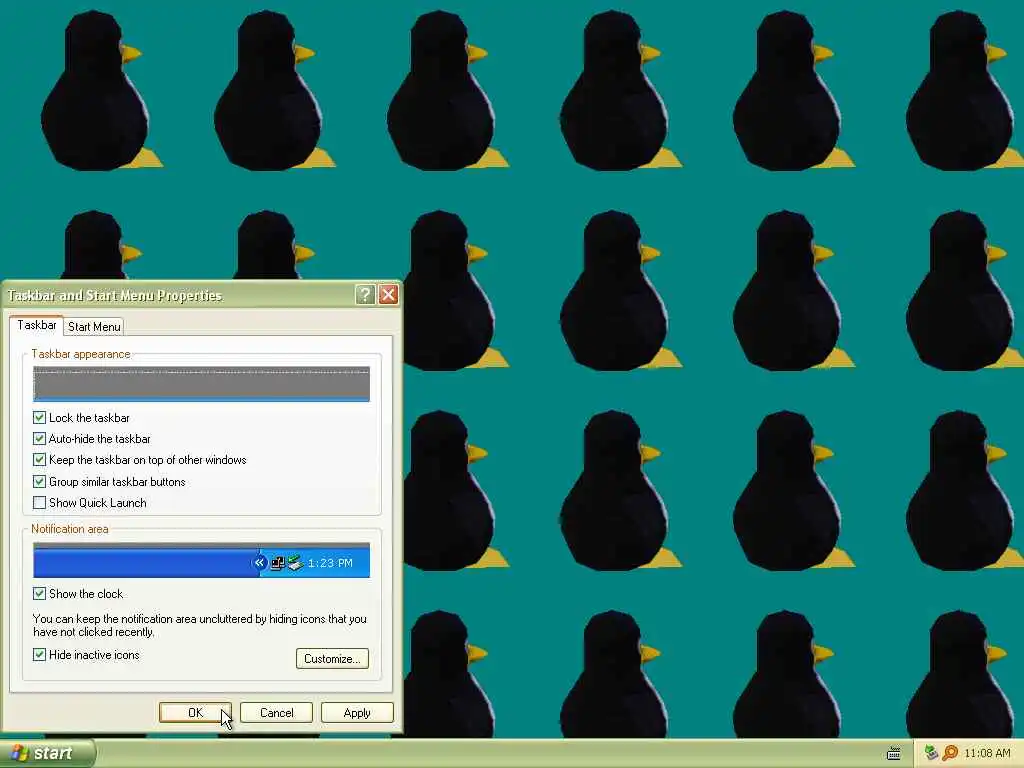The width and height of the screenshot is (1024, 768).
Task: Click Cancel in Taskbar Properties dialog
Action: (x=276, y=712)
